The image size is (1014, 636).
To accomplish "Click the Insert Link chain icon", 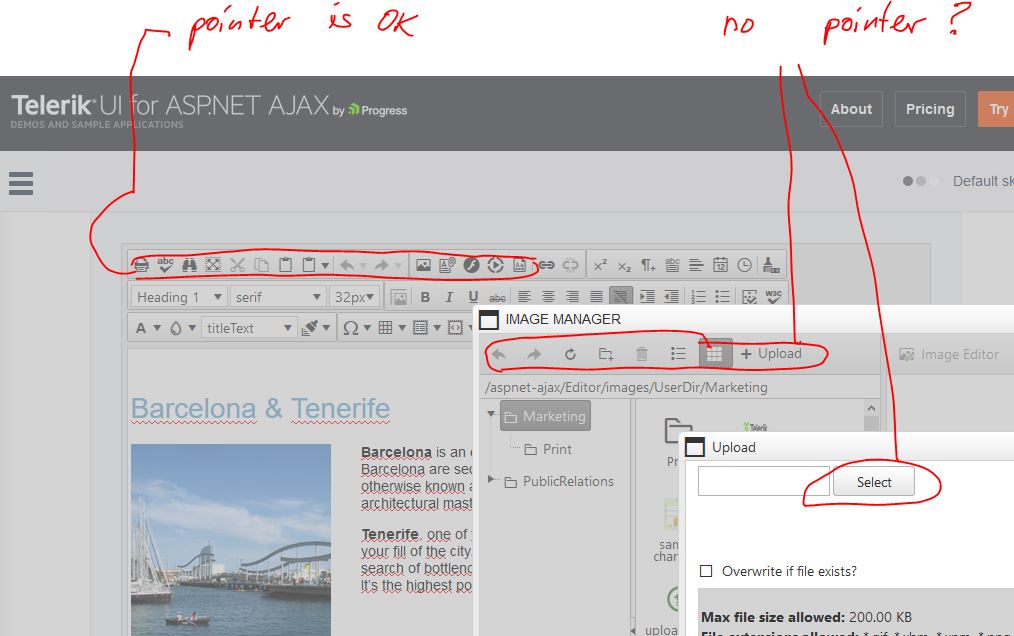I will click(x=546, y=265).
